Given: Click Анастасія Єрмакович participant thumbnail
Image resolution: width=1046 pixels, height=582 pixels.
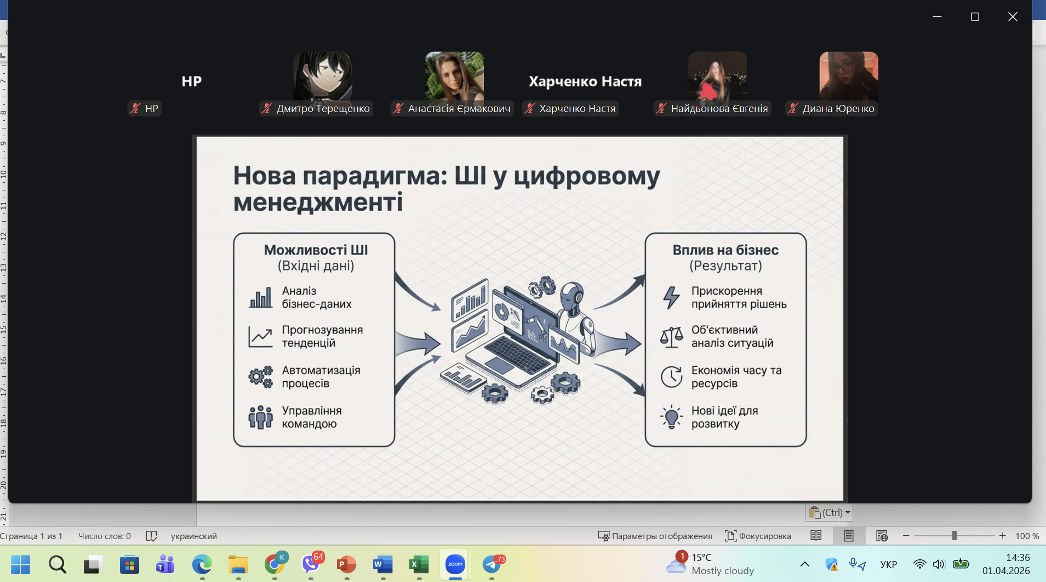Looking at the screenshot, I should pyautogui.click(x=454, y=77).
